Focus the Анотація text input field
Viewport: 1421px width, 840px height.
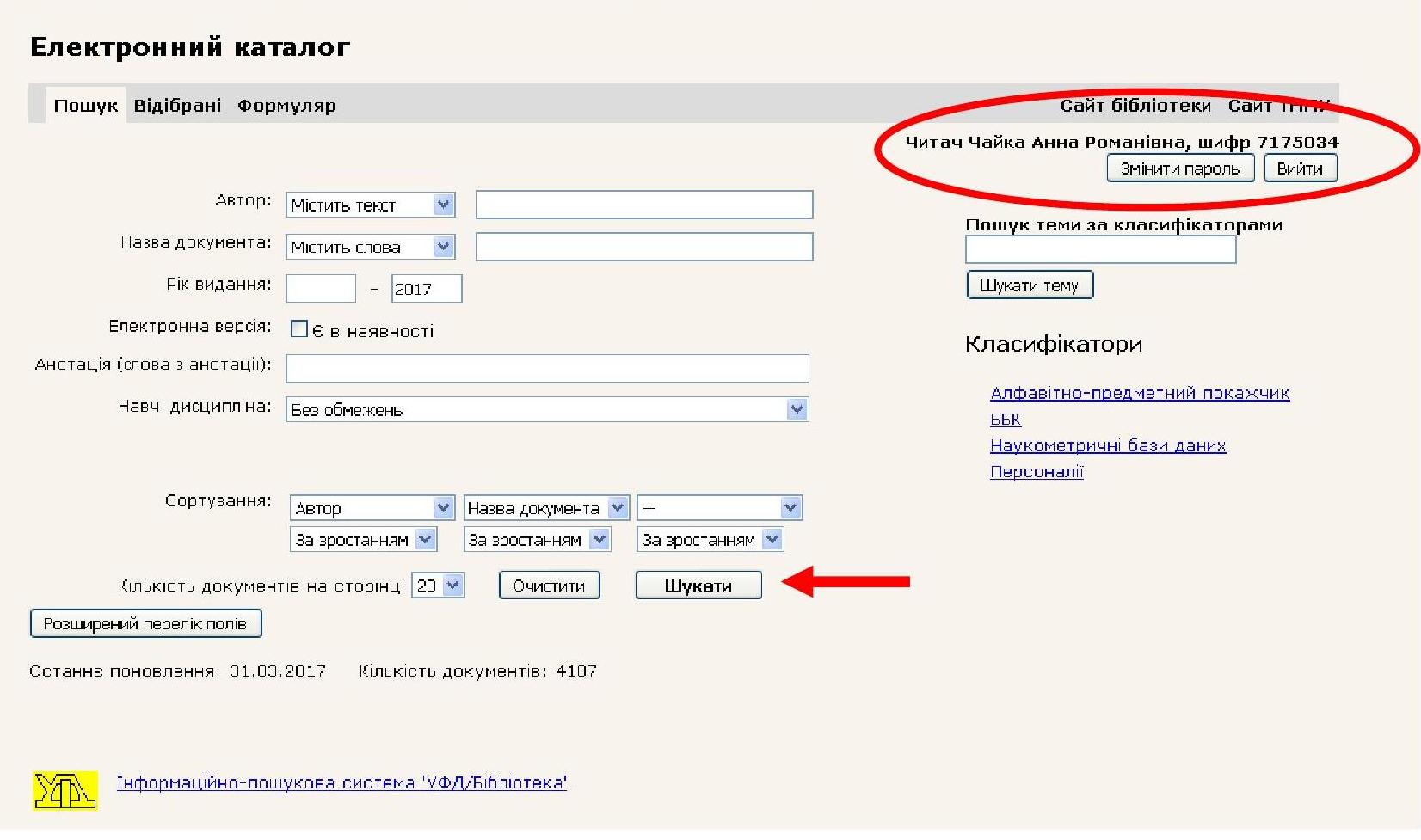click(547, 368)
